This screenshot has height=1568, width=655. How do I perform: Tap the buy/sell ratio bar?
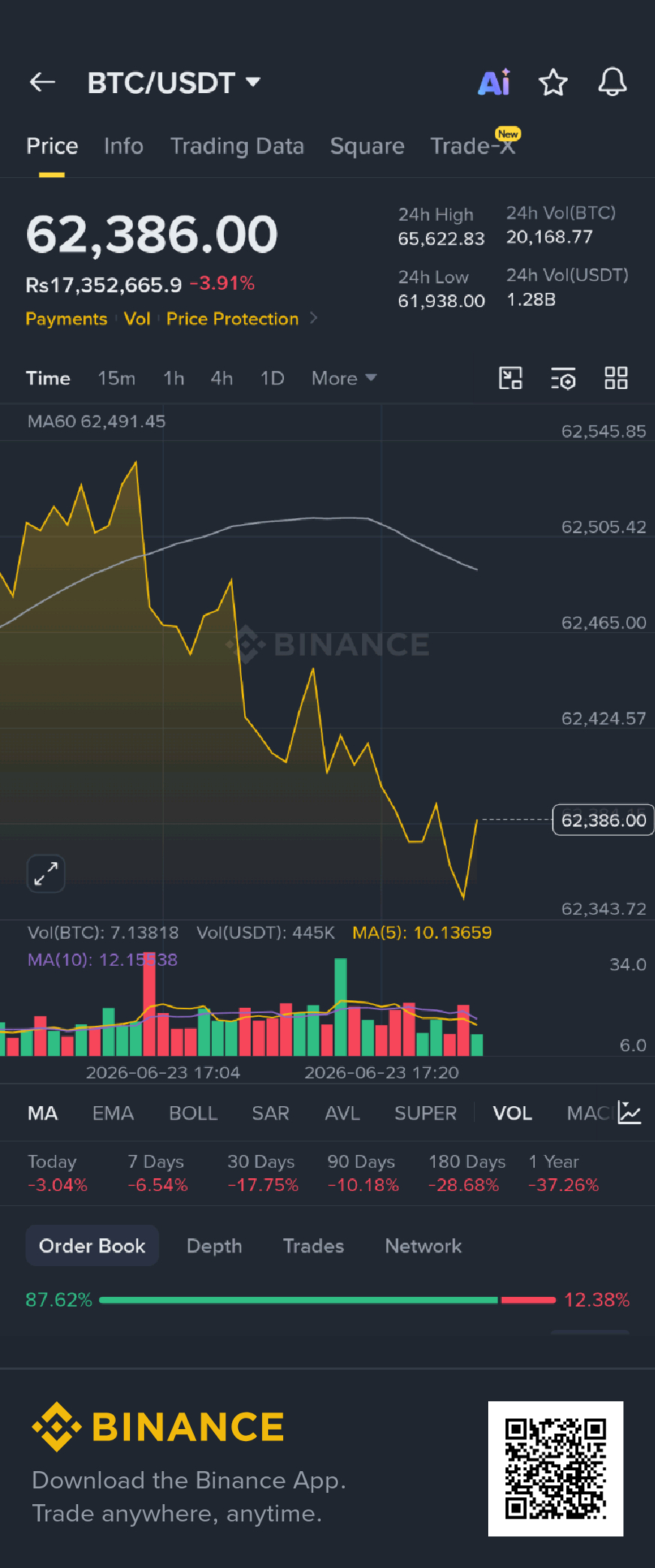(327, 1300)
